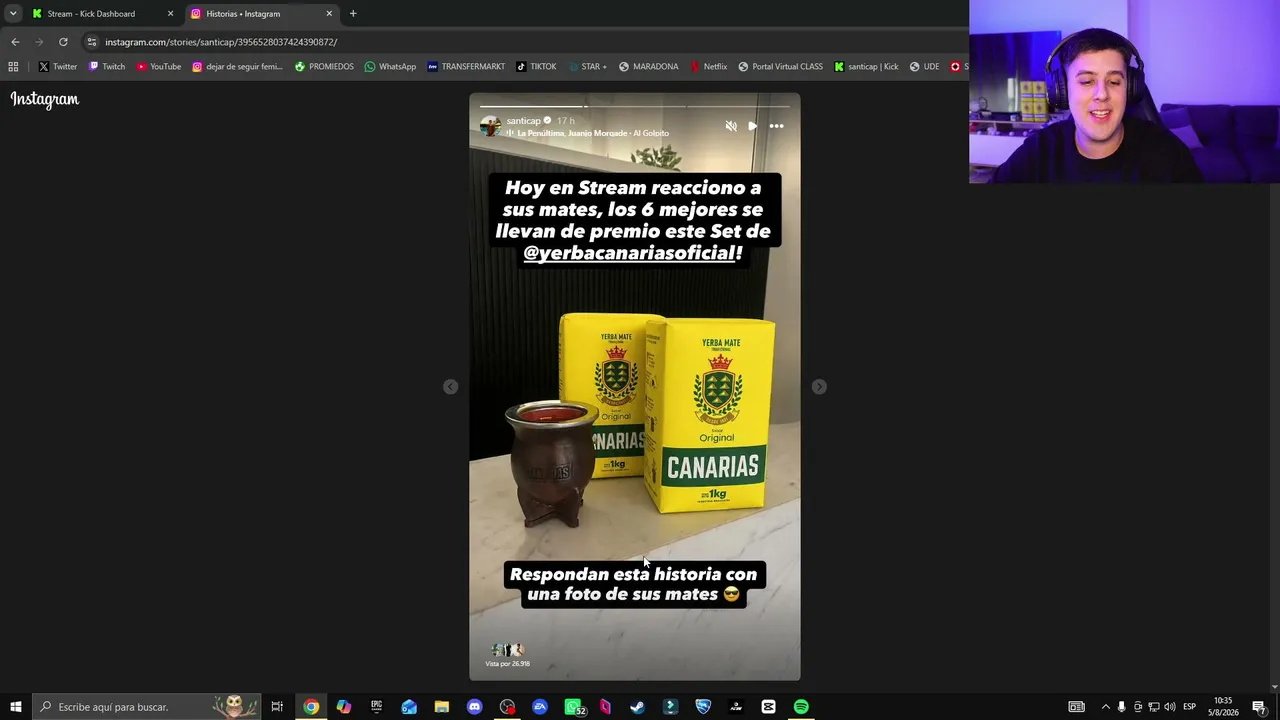Close the Stream - Kick Dashboard tab

tap(170, 14)
